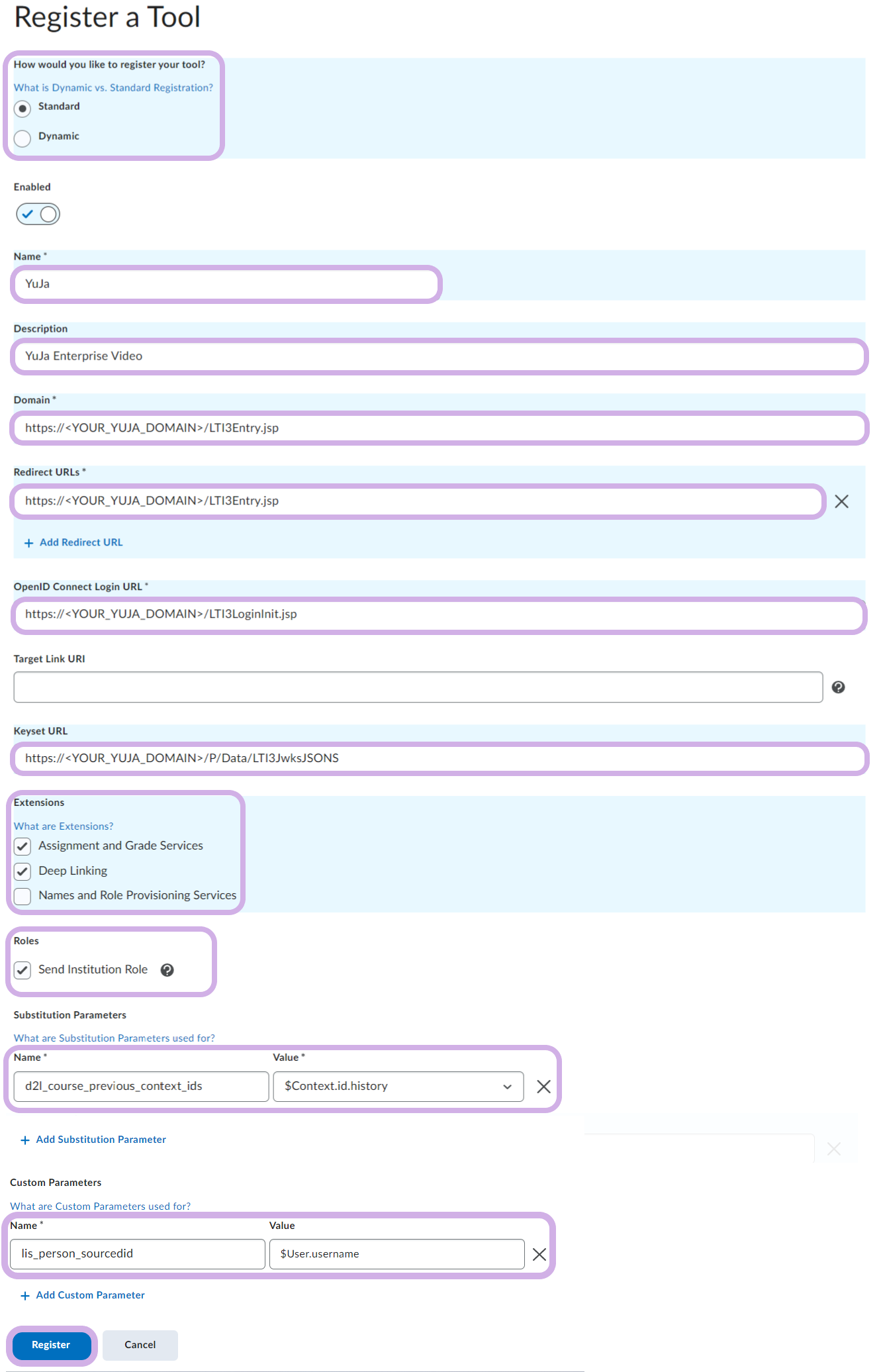Click into the empty Target Link URI field
The image size is (881, 1372).
click(x=418, y=687)
